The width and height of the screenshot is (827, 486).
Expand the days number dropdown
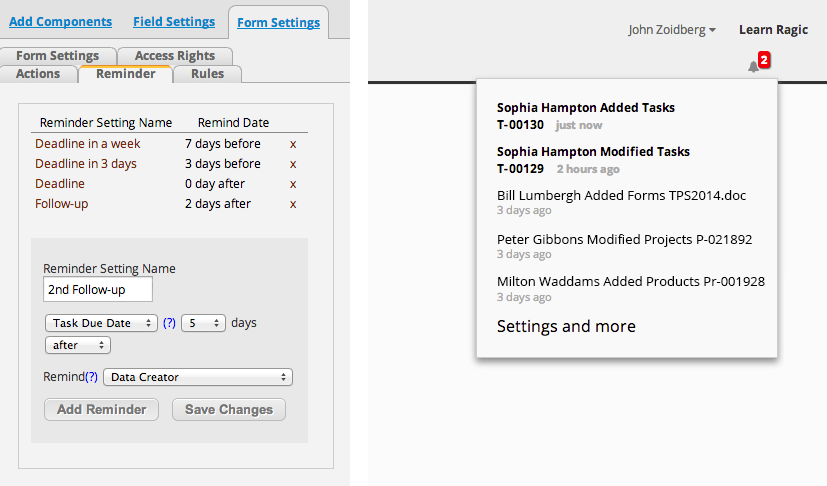tap(203, 323)
